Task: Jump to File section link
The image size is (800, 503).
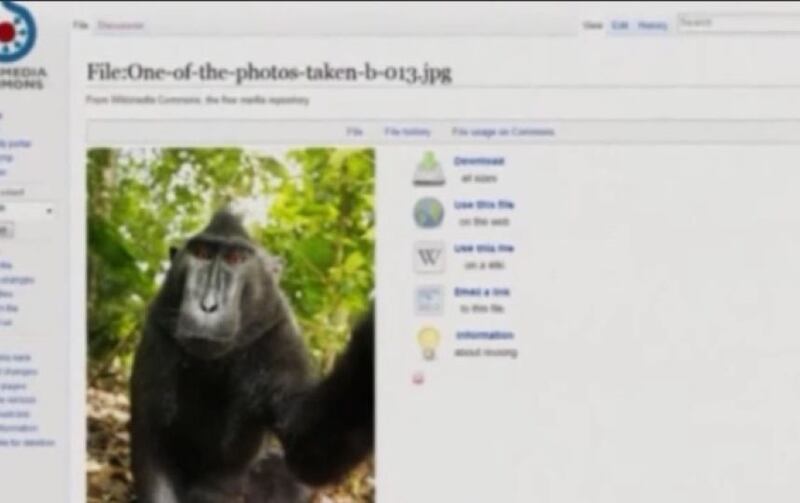Action: click(354, 132)
